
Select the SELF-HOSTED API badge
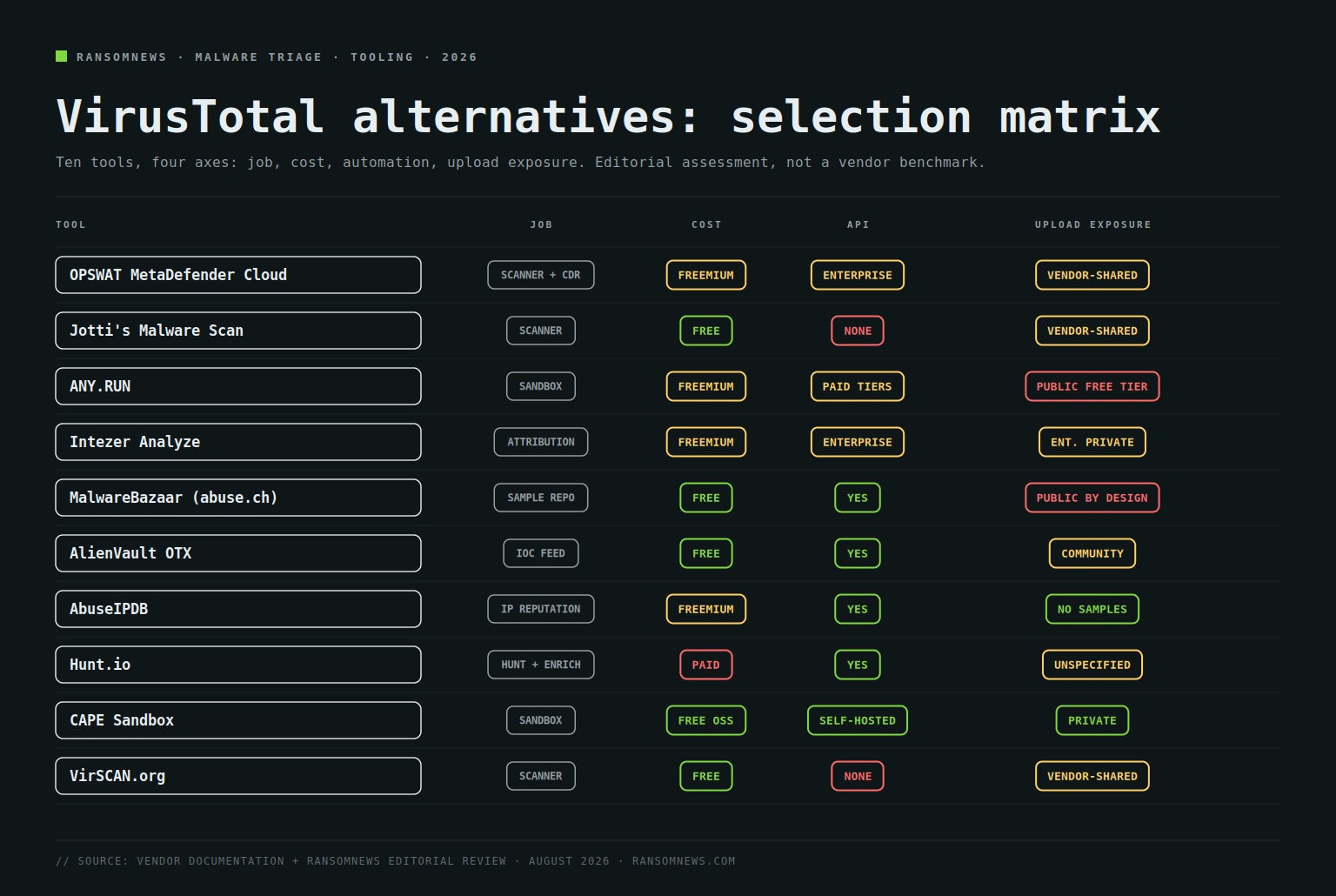858,720
